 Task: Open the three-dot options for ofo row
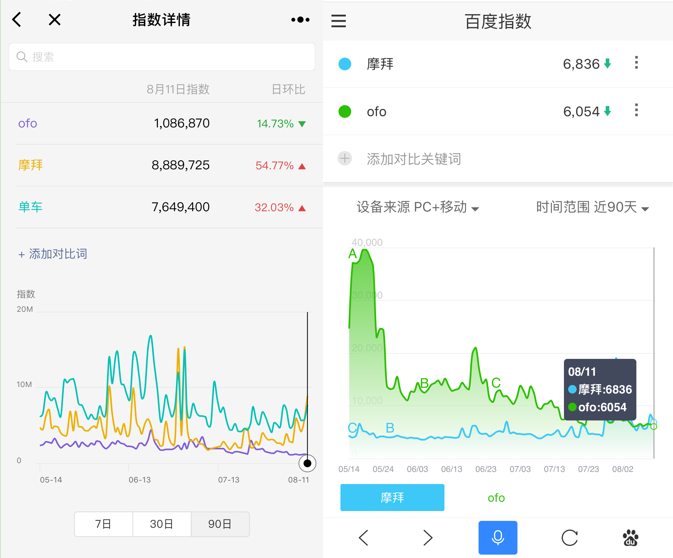click(637, 110)
